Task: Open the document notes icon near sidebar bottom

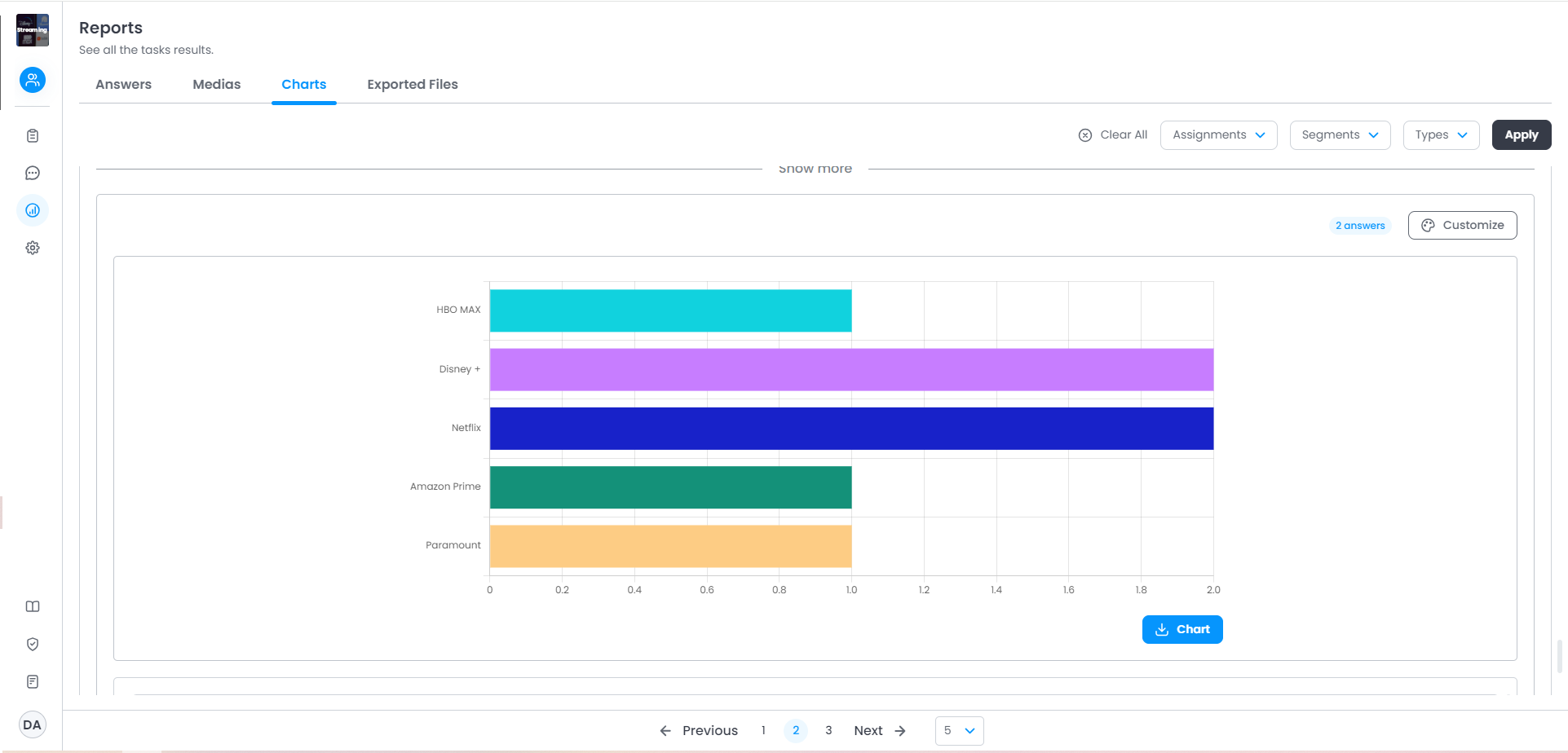Action: click(x=33, y=681)
